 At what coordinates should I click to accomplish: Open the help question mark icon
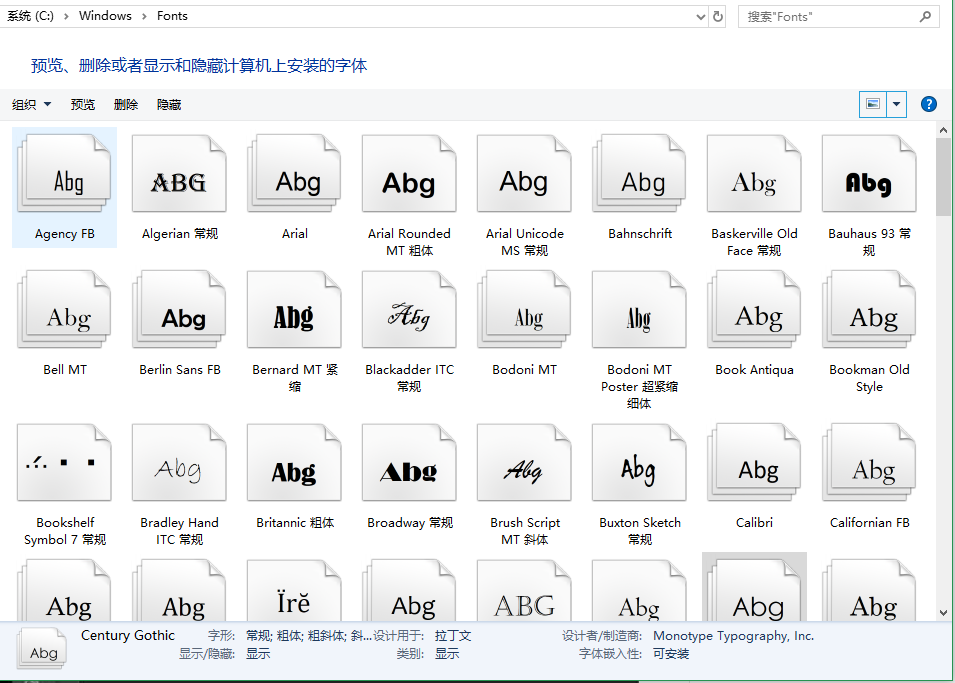click(x=928, y=104)
